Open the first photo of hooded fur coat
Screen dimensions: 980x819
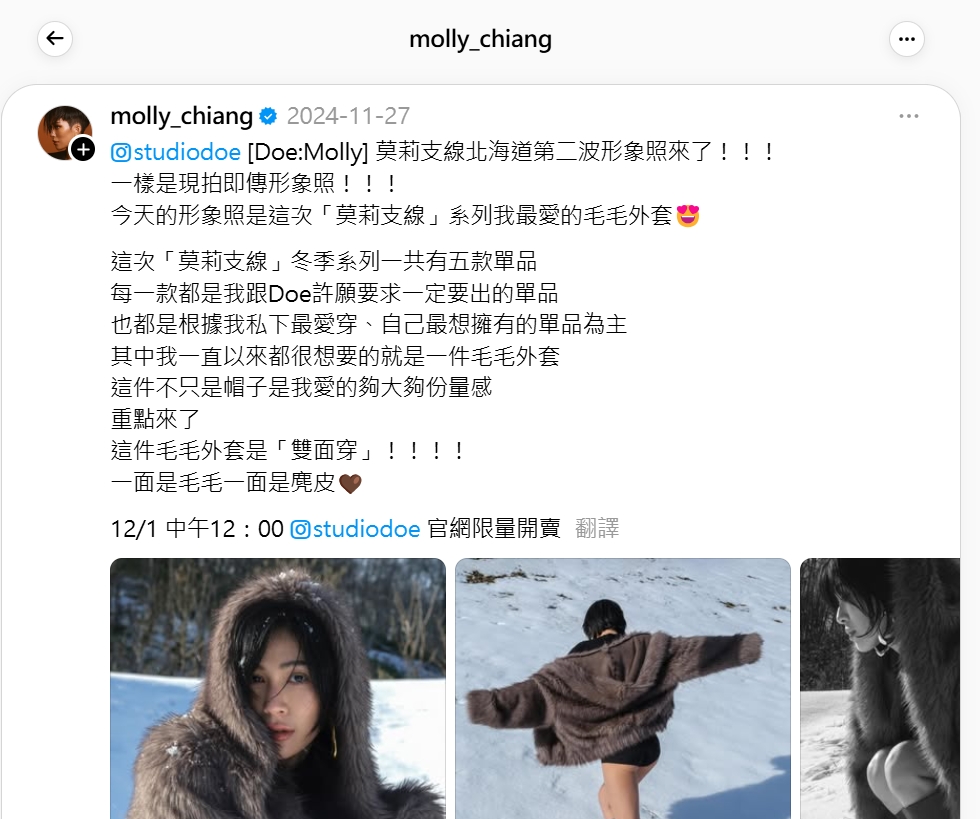click(x=278, y=688)
